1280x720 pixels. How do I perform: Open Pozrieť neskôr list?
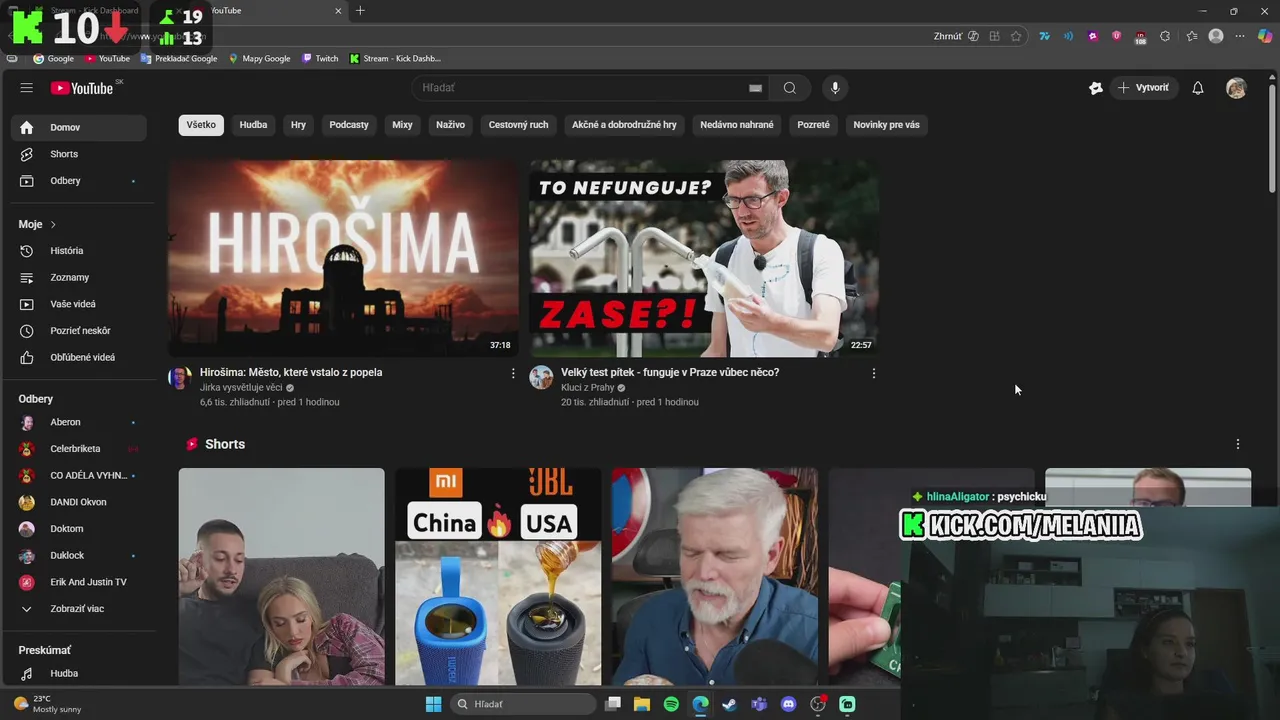[79, 331]
